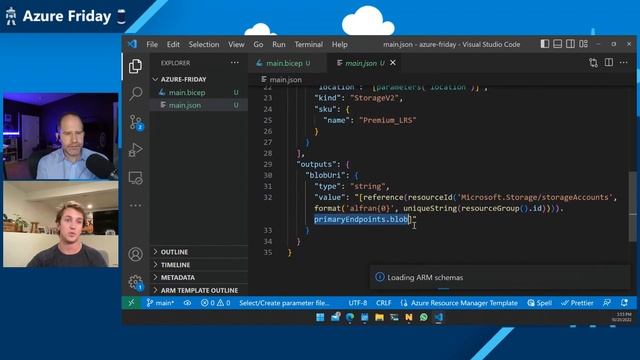This screenshot has width=640, height=360.
Task: Open the Edit menu
Action: pyautogui.click(x=173, y=44)
